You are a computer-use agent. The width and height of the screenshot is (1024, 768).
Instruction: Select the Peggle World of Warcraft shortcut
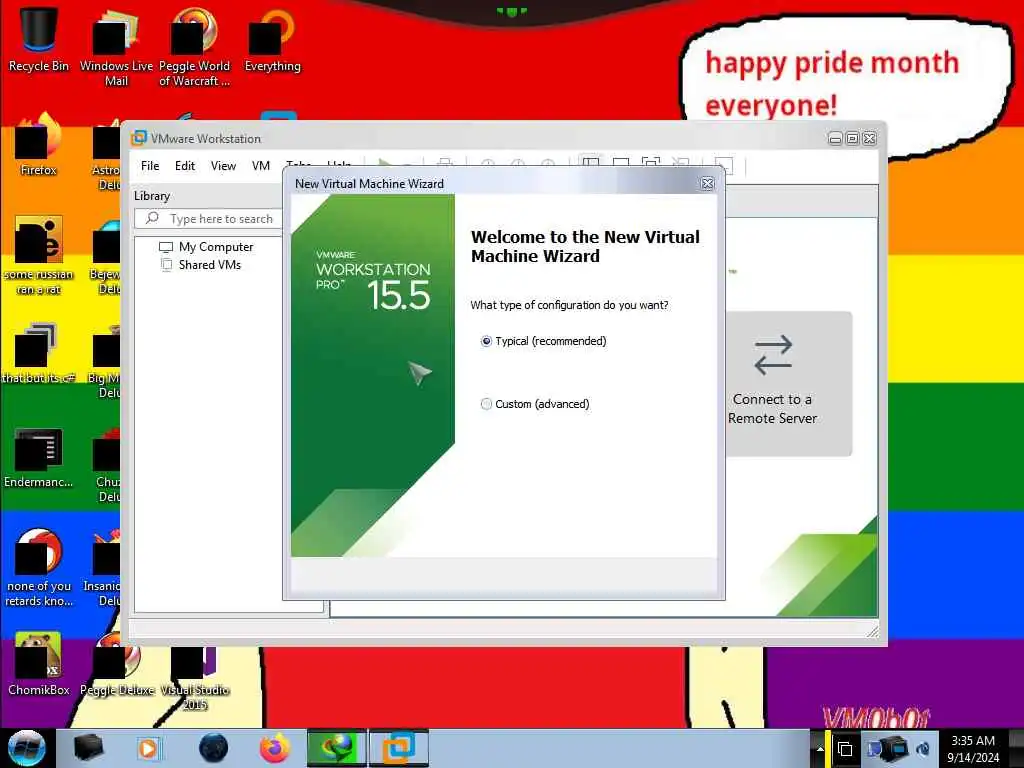tap(194, 47)
